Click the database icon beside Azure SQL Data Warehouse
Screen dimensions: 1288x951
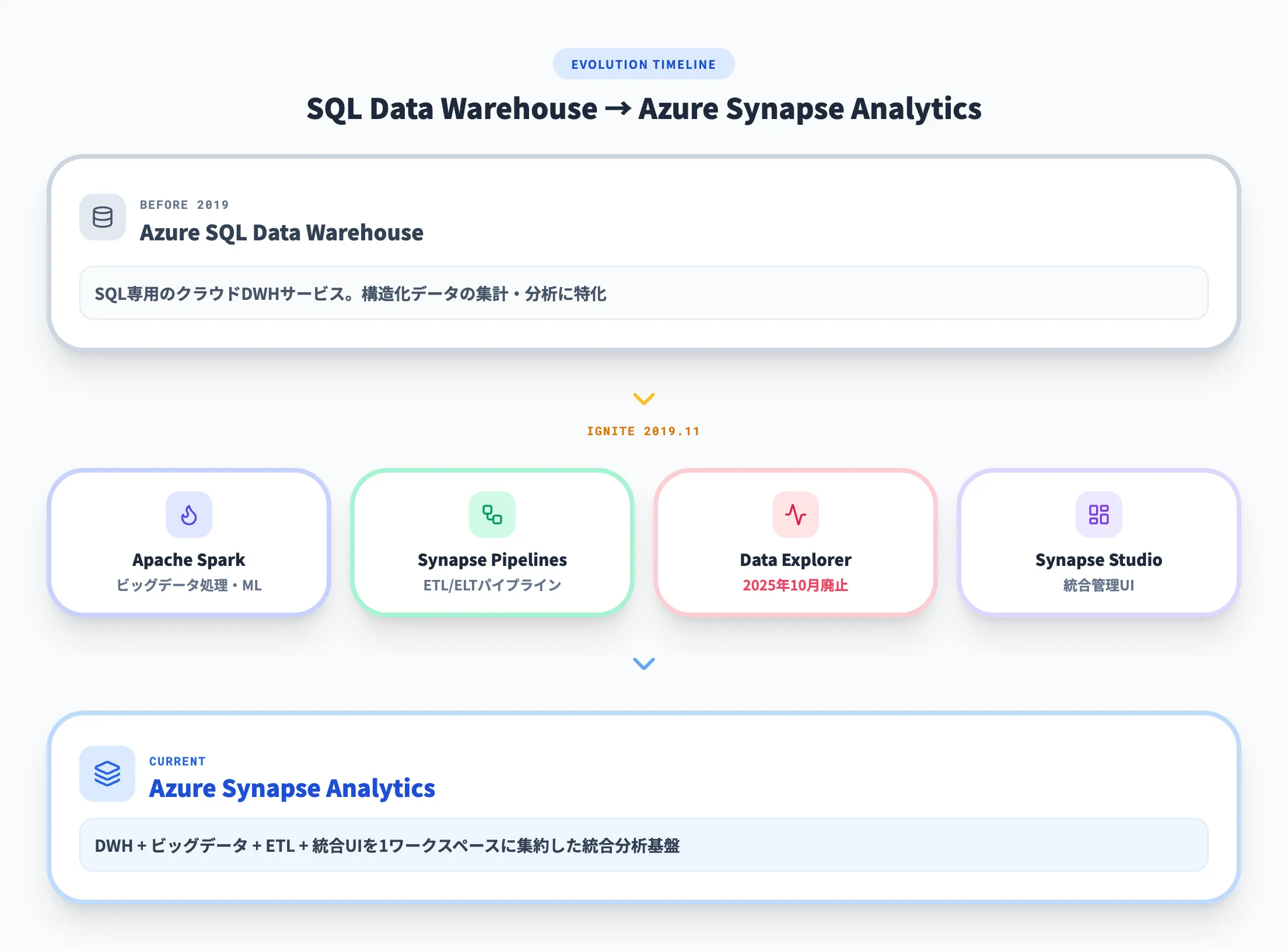pos(103,217)
